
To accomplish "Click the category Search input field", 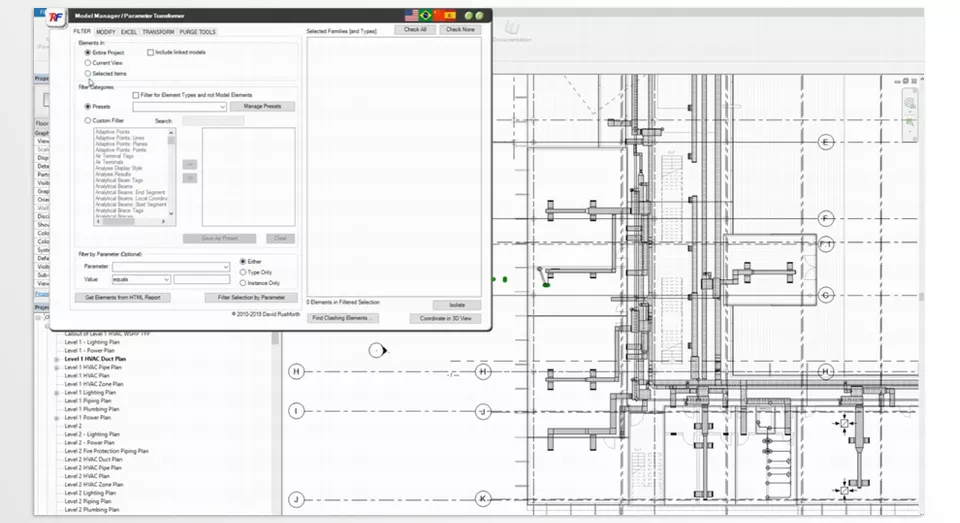I will pos(213,121).
